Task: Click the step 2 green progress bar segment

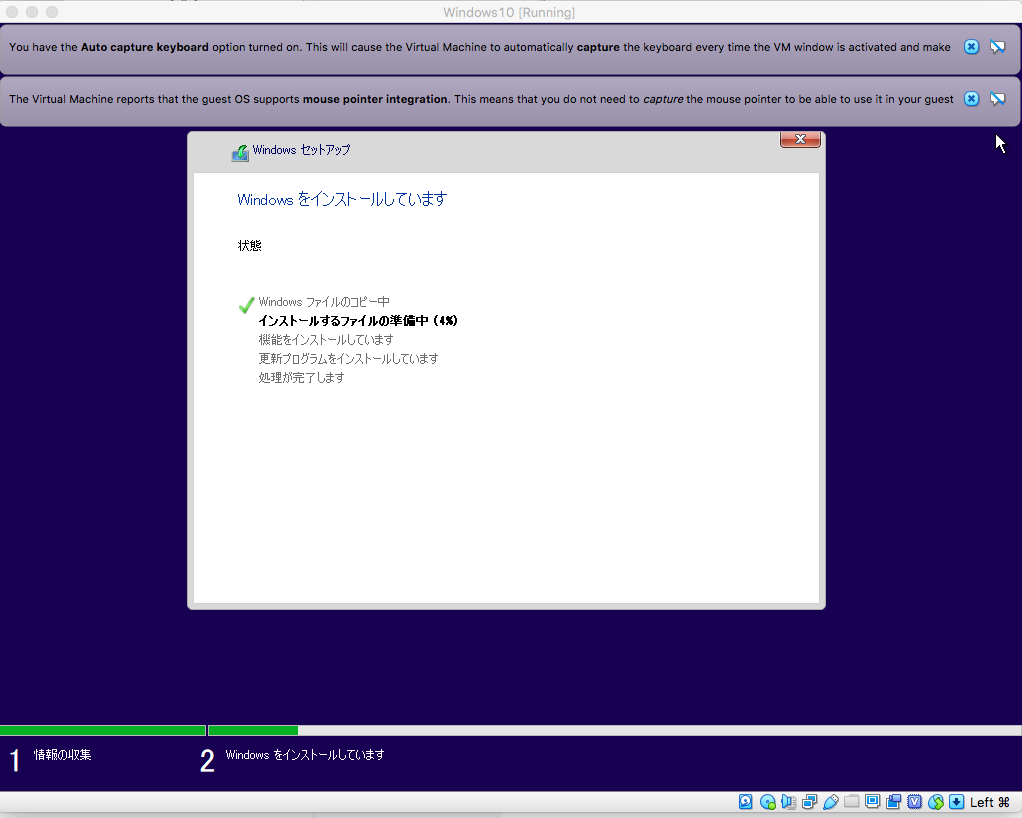Action: [253, 731]
